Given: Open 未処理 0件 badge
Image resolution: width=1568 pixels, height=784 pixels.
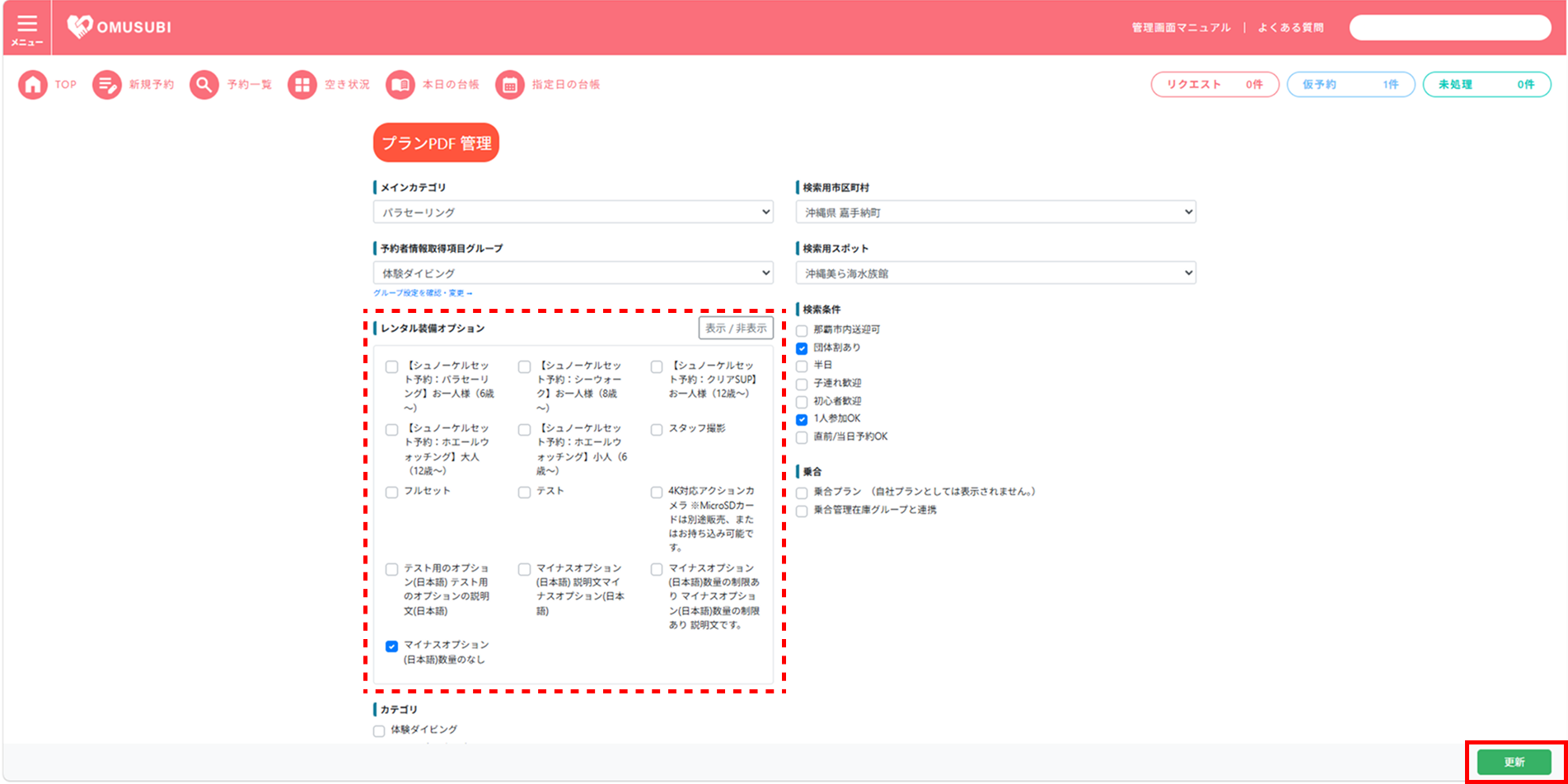Looking at the screenshot, I should click(x=1486, y=85).
